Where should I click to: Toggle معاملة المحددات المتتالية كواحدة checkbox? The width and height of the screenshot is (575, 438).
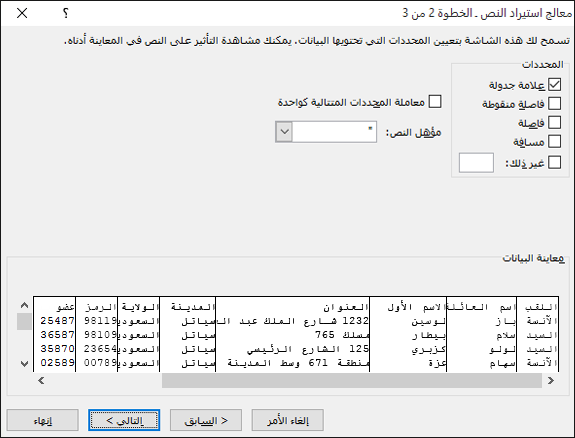(x=435, y=102)
